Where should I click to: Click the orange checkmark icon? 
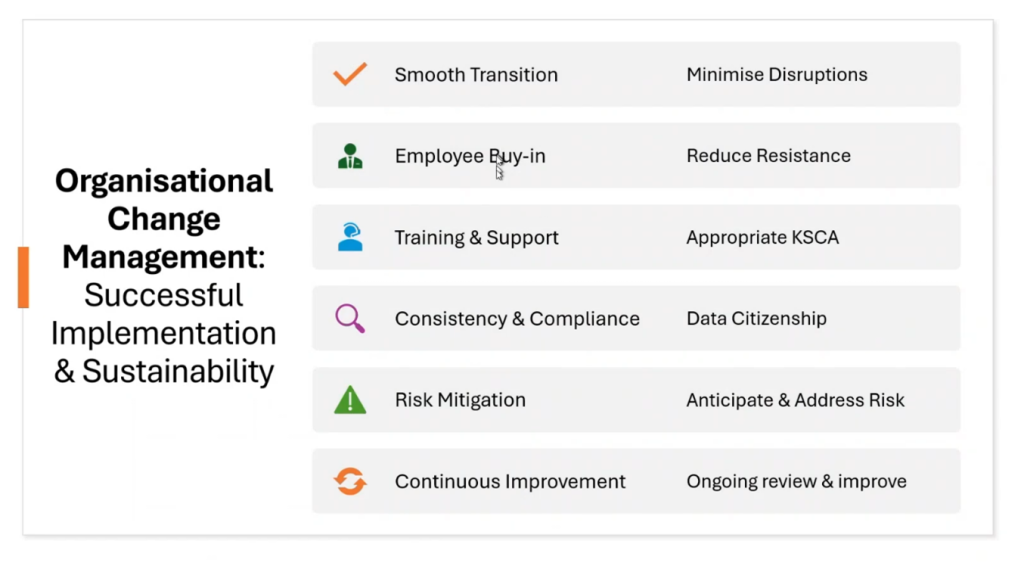(350, 74)
